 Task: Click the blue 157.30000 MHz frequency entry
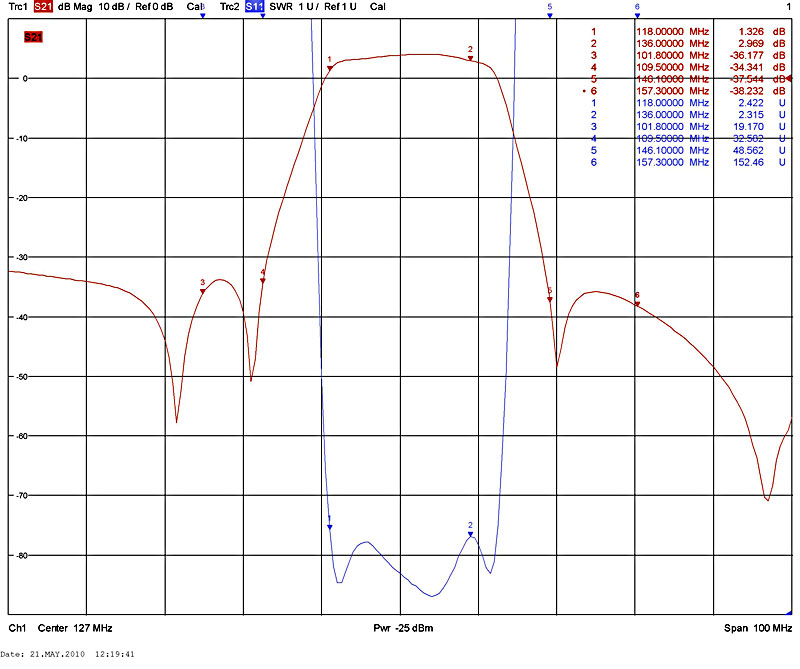point(672,162)
